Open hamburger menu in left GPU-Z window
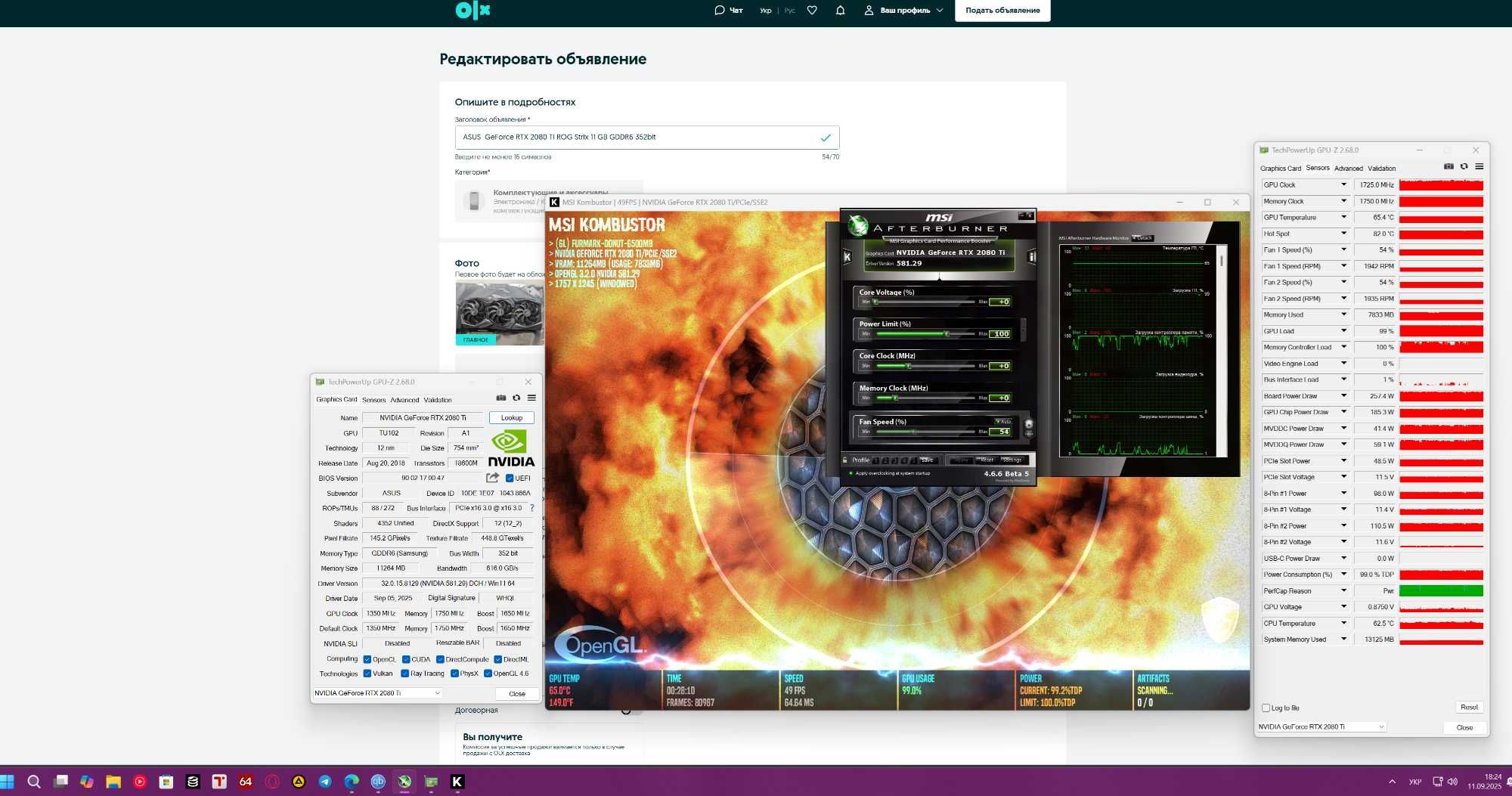1512x796 pixels. pyautogui.click(x=531, y=398)
